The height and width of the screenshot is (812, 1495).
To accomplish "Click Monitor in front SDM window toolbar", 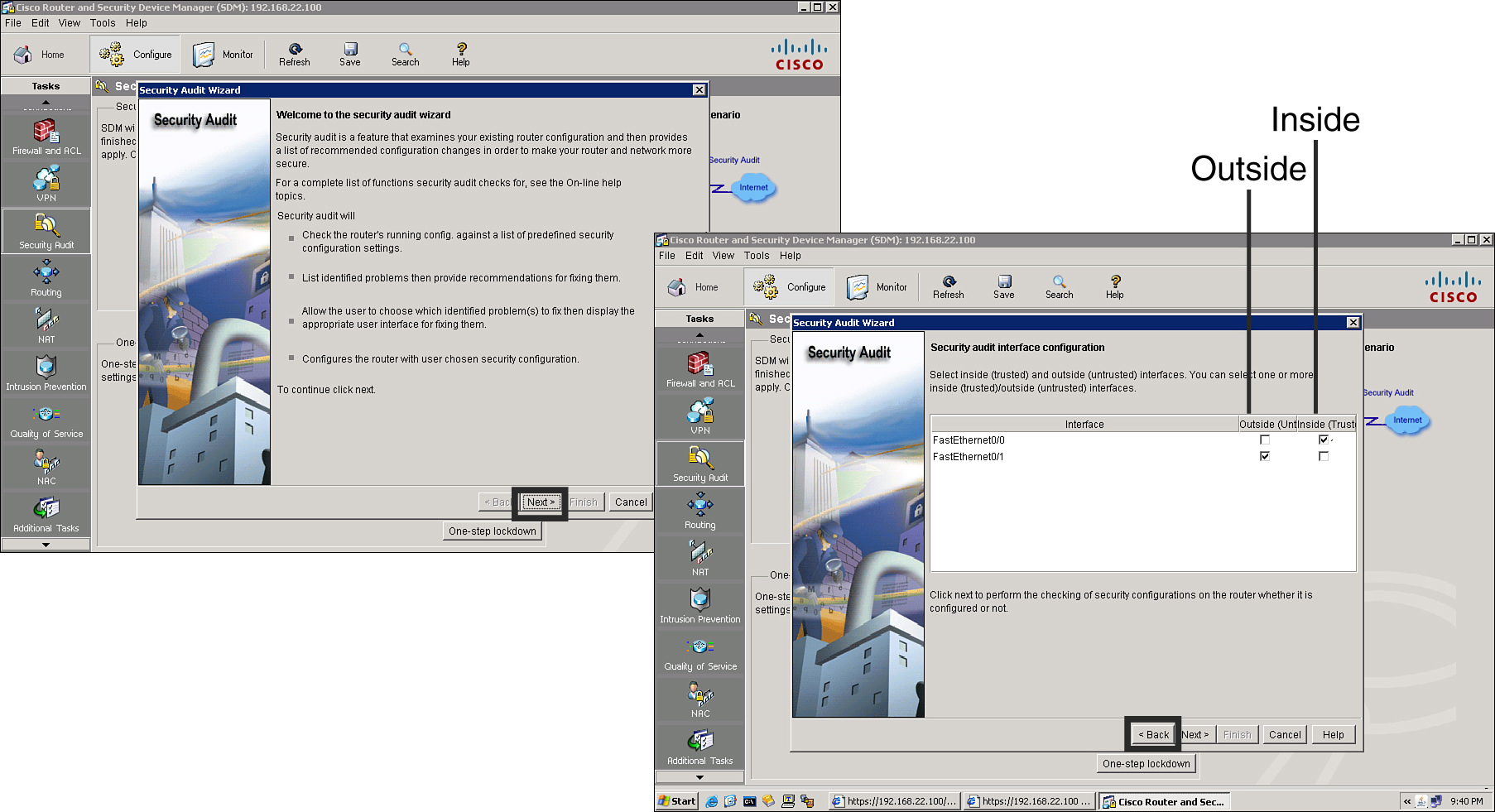I will (x=877, y=287).
